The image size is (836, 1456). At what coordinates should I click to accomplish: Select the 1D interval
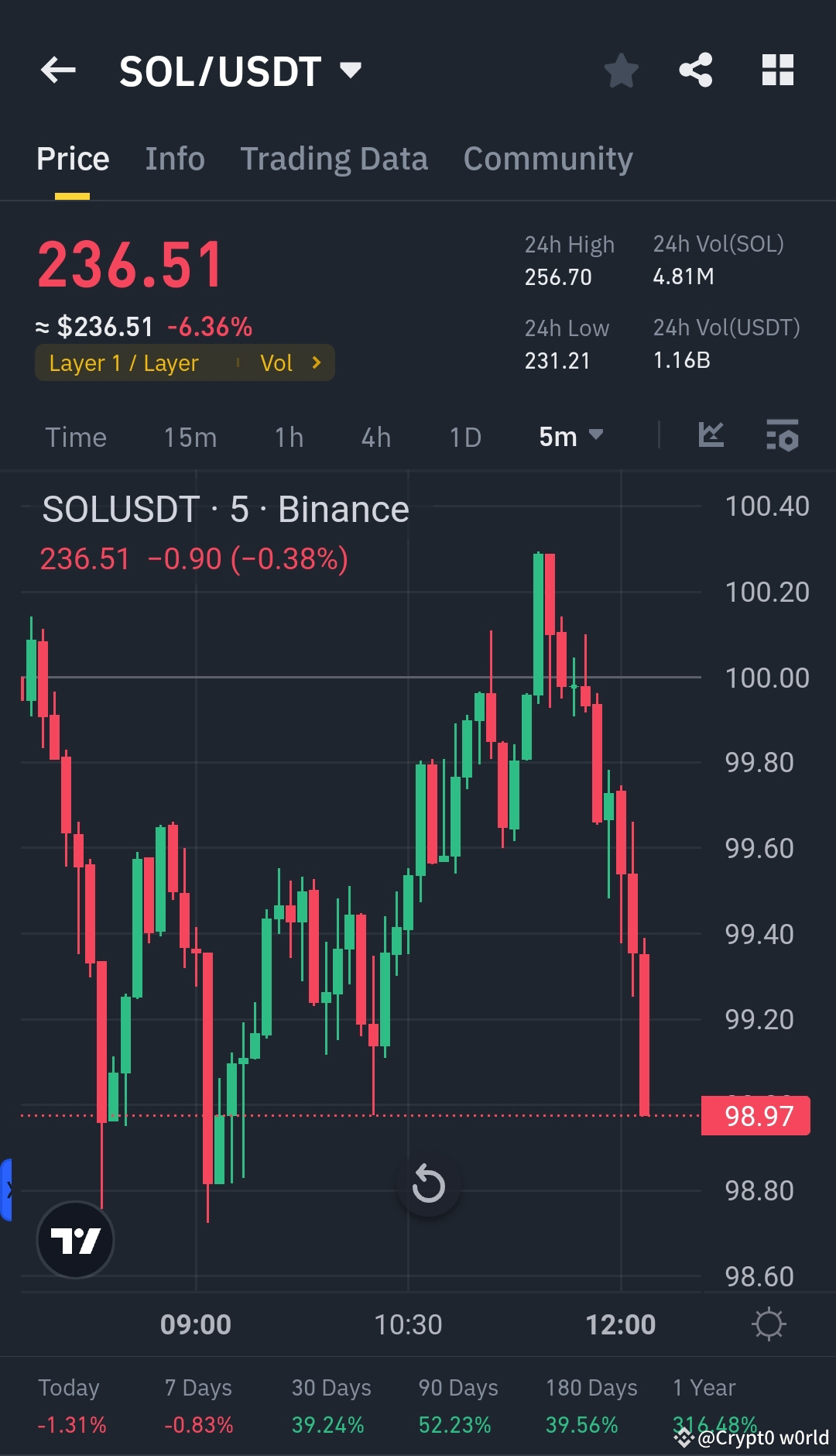(x=464, y=436)
